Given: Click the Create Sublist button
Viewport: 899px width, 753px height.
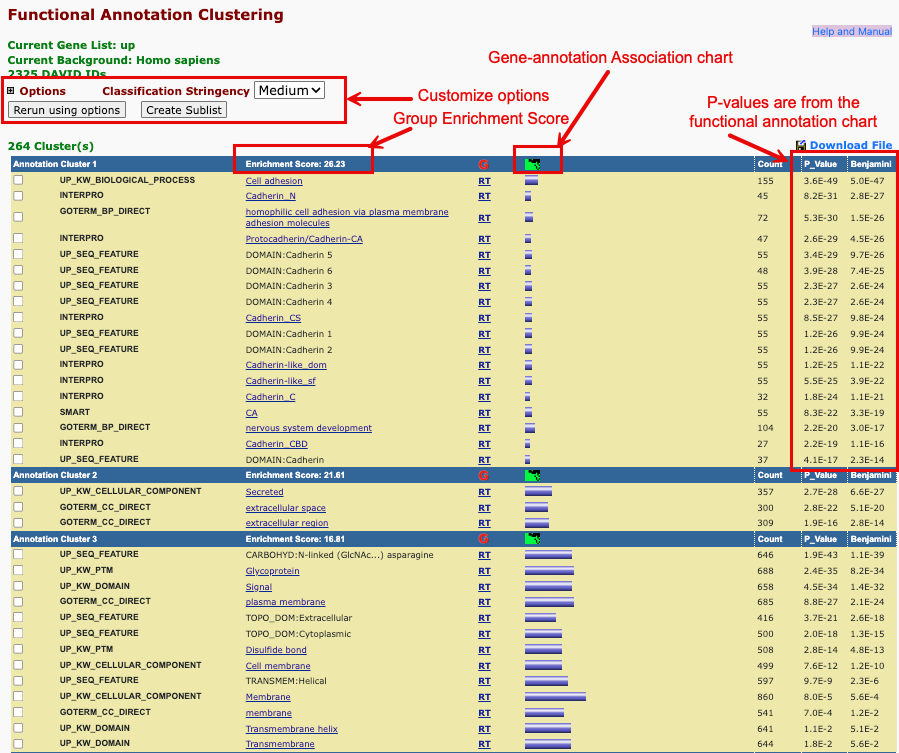Looking at the screenshot, I should click(x=184, y=110).
